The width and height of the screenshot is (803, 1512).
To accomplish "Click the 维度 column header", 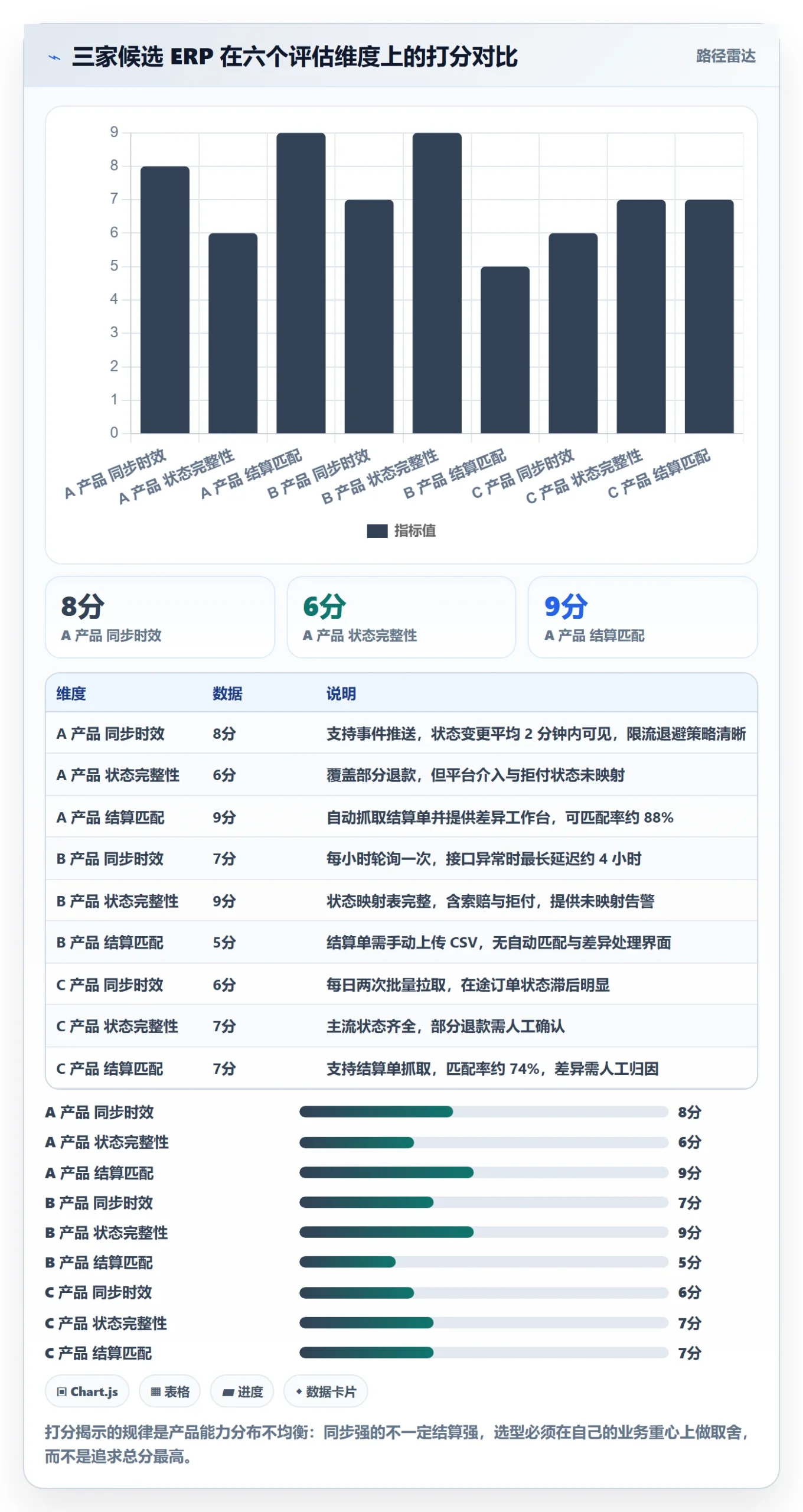I will pos(71,693).
